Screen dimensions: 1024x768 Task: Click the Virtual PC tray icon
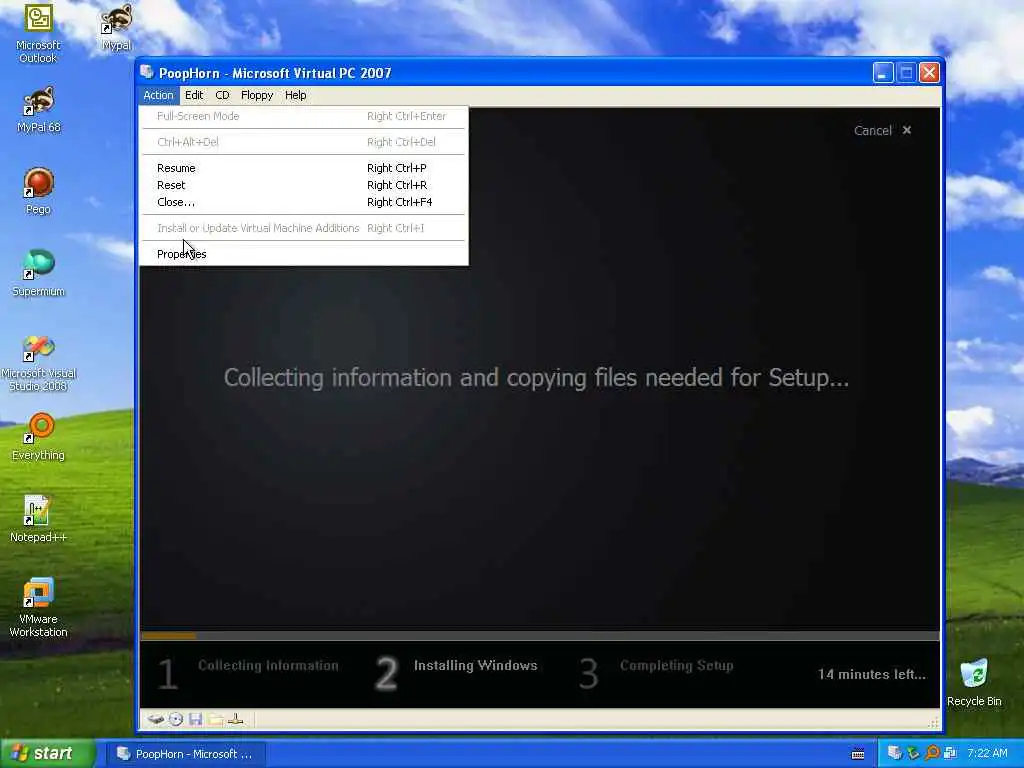pyautogui.click(x=895, y=754)
